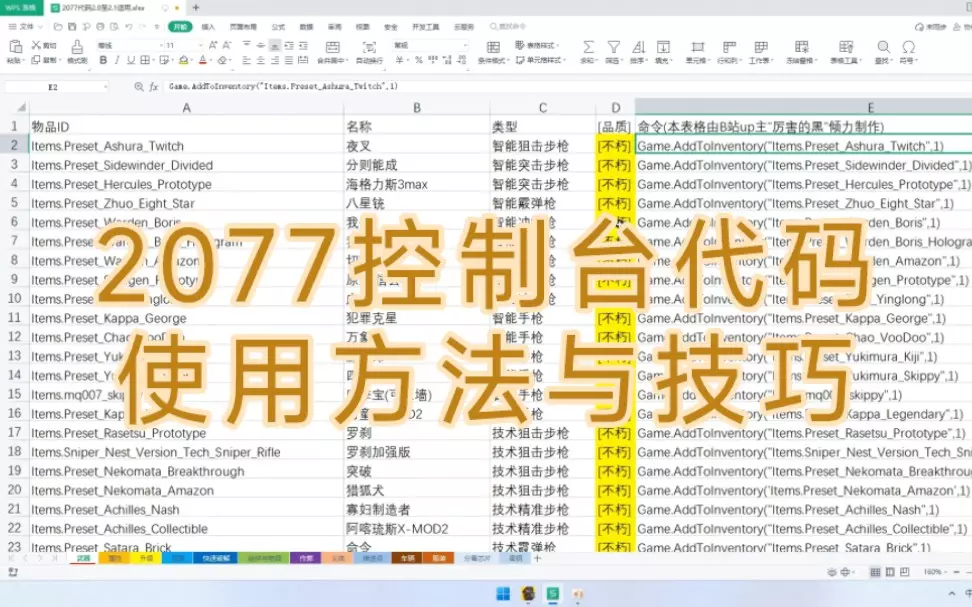972x607 pixels.
Task: Click the Freeze Panes (冻结窗格) icon
Action: [802, 47]
